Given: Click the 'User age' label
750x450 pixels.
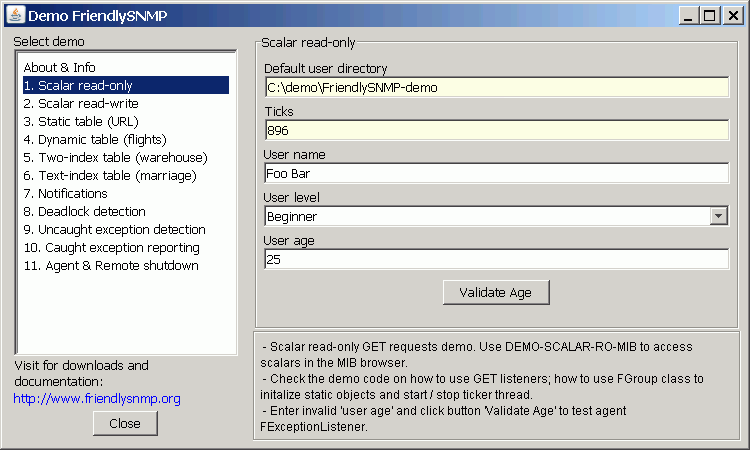Looking at the screenshot, I should point(289,241).
